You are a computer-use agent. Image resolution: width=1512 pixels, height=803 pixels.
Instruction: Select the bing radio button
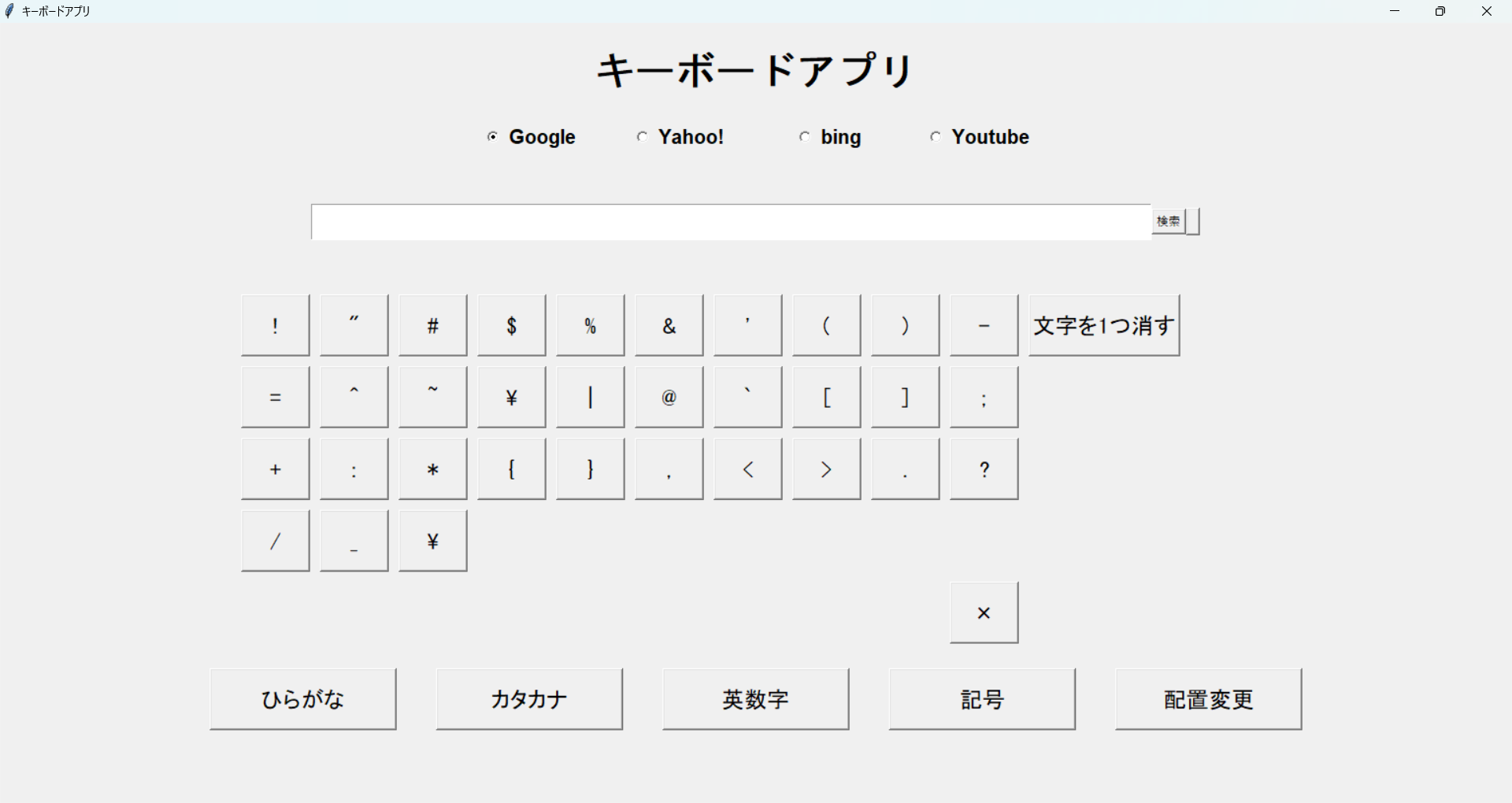tap(804, 137)
